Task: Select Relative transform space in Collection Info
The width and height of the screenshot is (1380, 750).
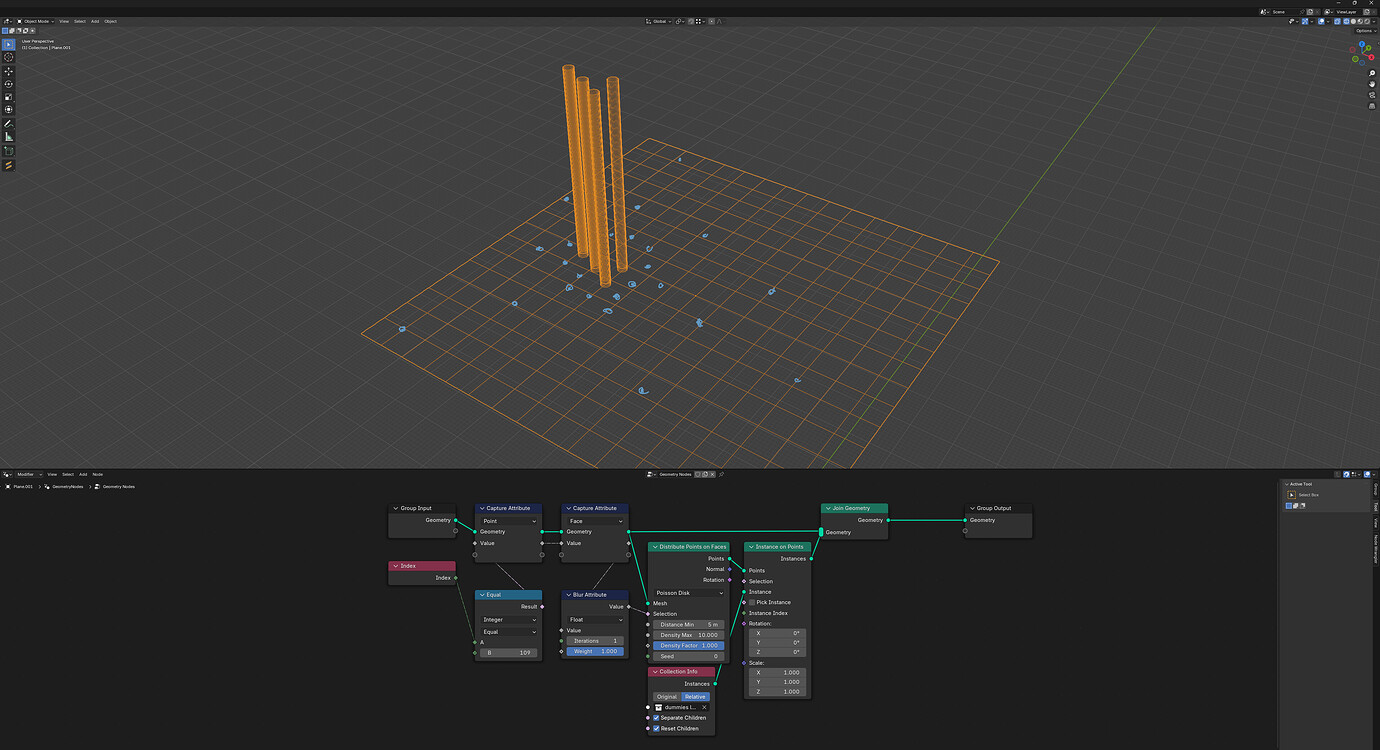Action: [695, 697]
